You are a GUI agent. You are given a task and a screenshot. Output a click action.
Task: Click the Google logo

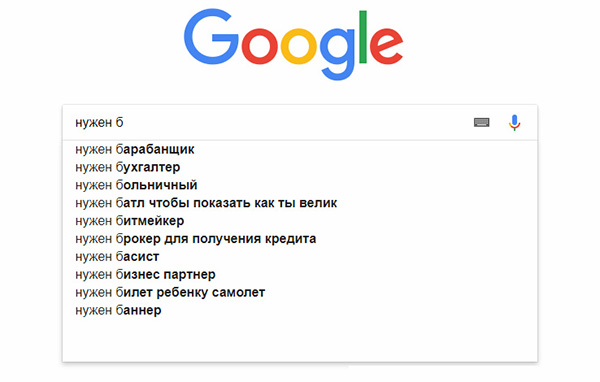tap(293, 44)
